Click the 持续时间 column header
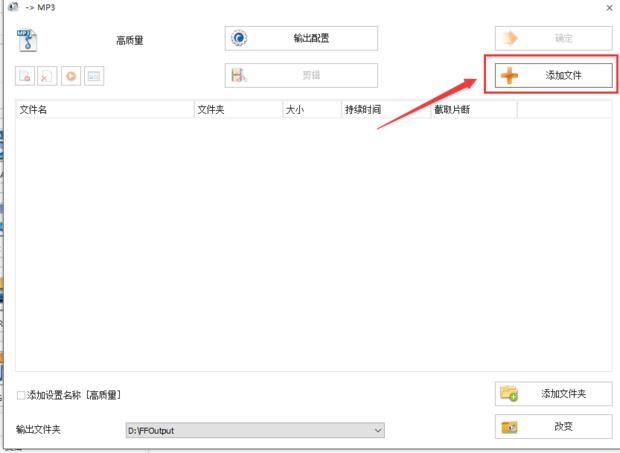 pos(383,110)
